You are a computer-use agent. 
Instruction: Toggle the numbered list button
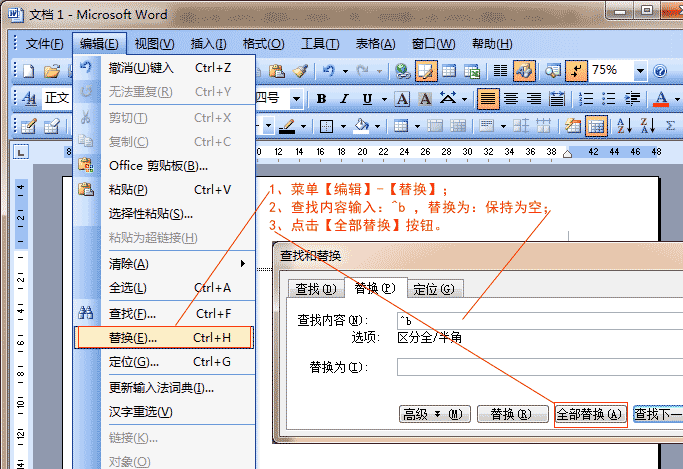[586, 99]
